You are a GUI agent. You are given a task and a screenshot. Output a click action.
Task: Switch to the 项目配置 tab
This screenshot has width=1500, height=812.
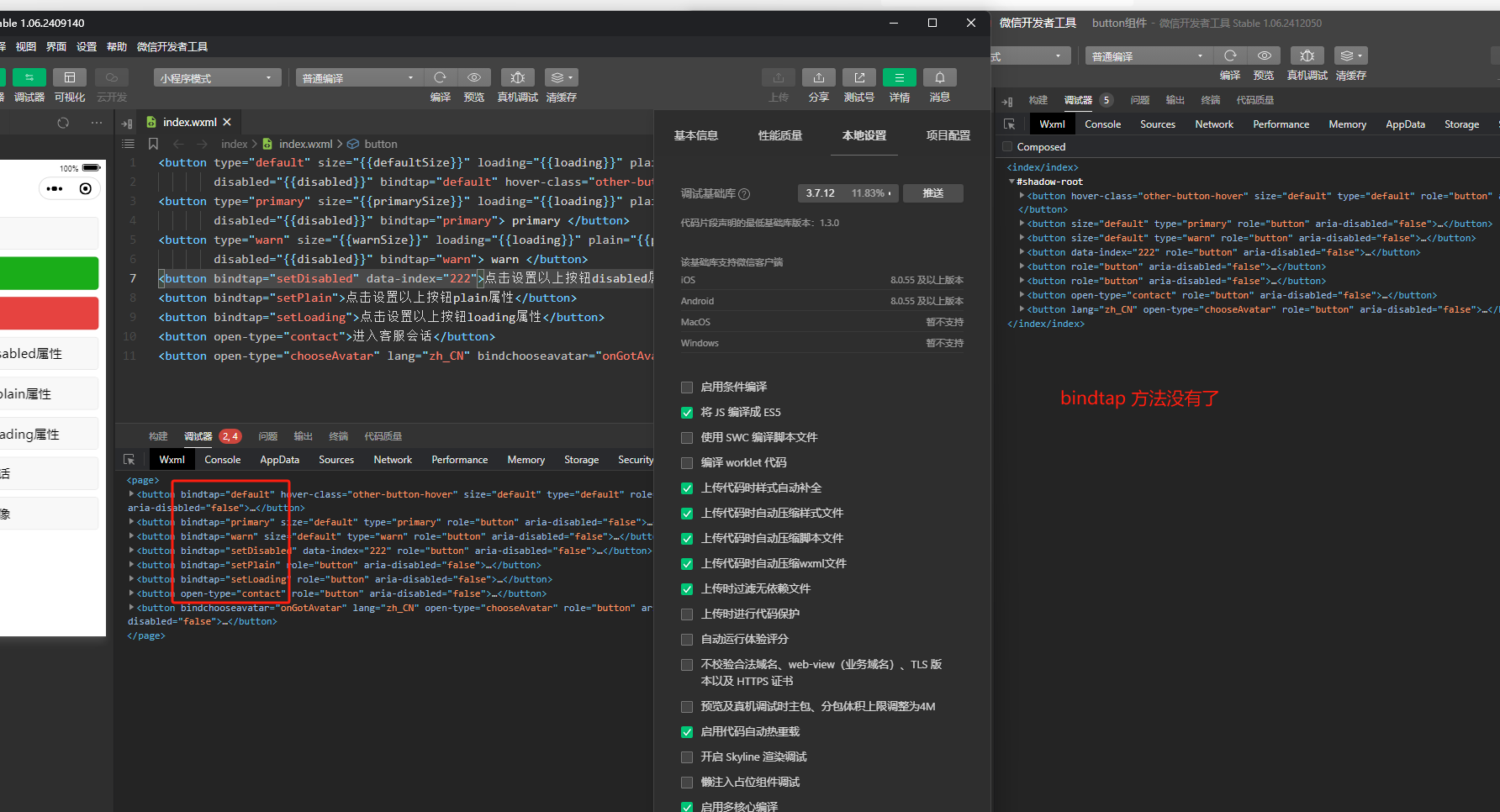click(948, 135)
